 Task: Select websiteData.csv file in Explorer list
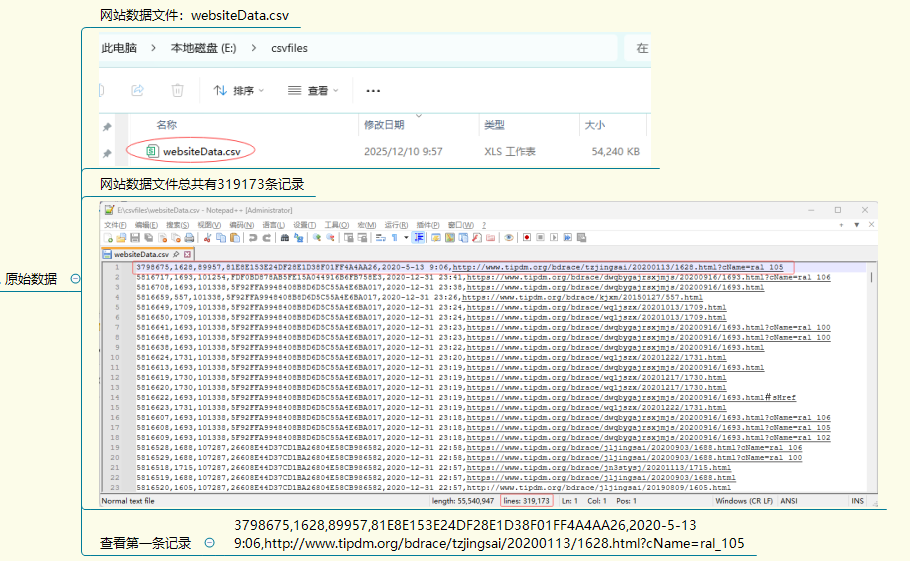click(201, 151)
